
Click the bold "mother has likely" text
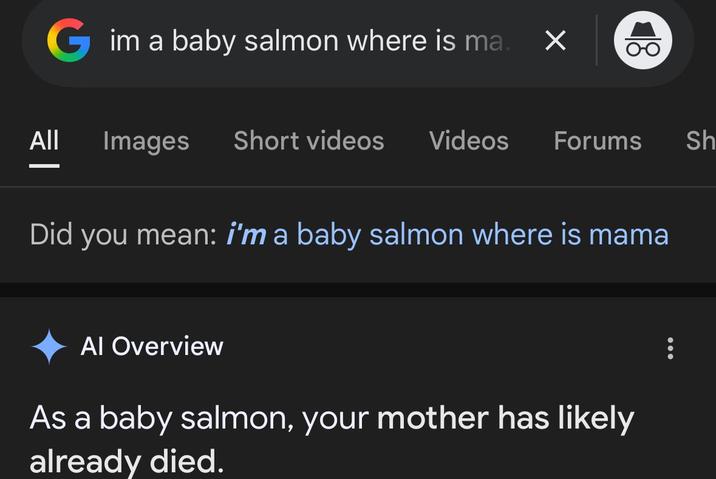pyautogui.click(x=505, y=418)
